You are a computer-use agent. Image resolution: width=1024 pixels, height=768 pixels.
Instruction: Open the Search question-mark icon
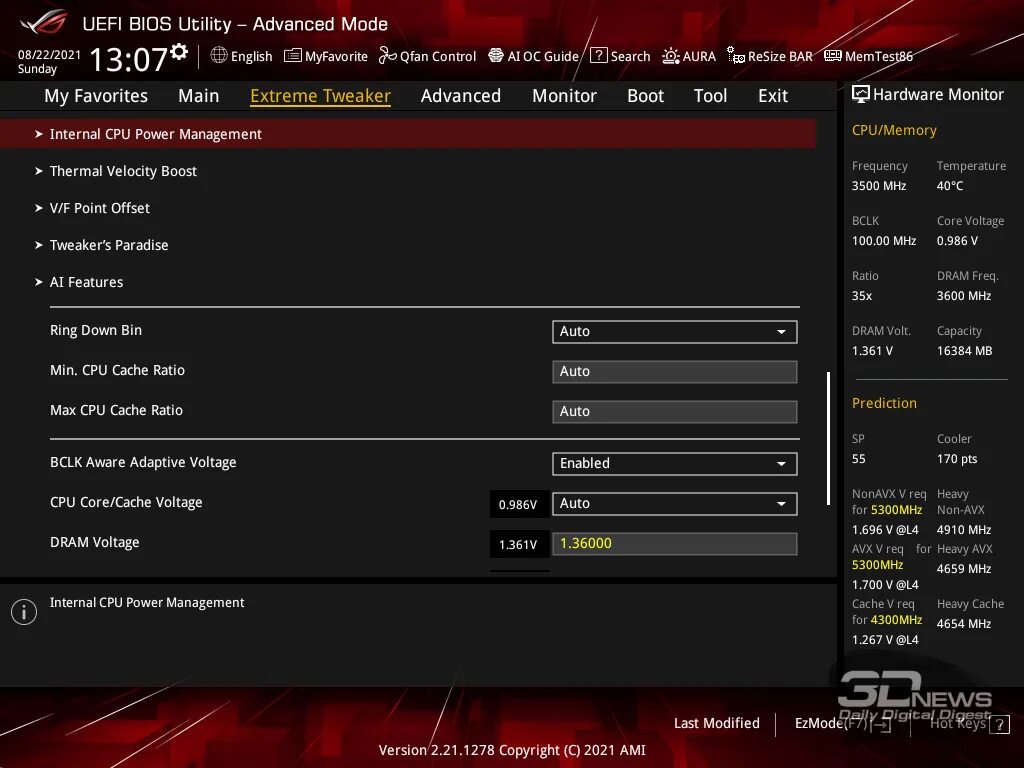click(x=598, y=56)
